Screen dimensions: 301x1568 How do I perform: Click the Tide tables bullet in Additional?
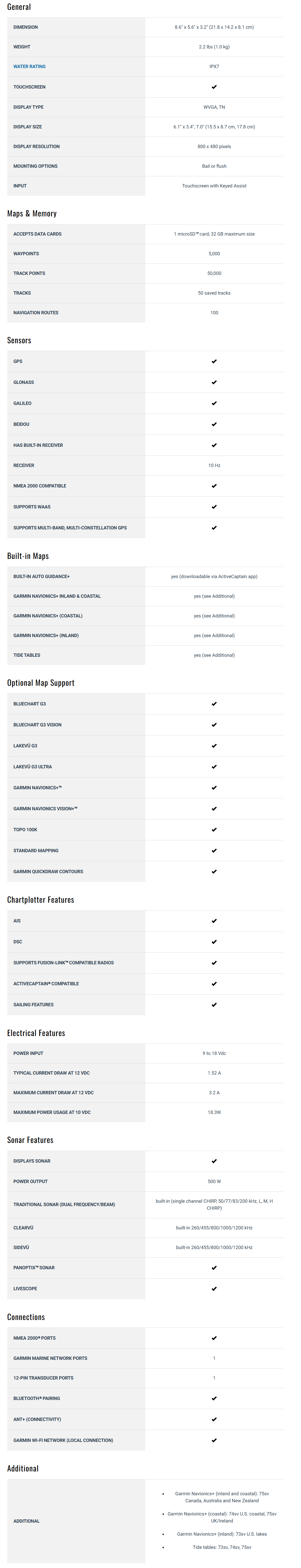[x=221, y=1547]
